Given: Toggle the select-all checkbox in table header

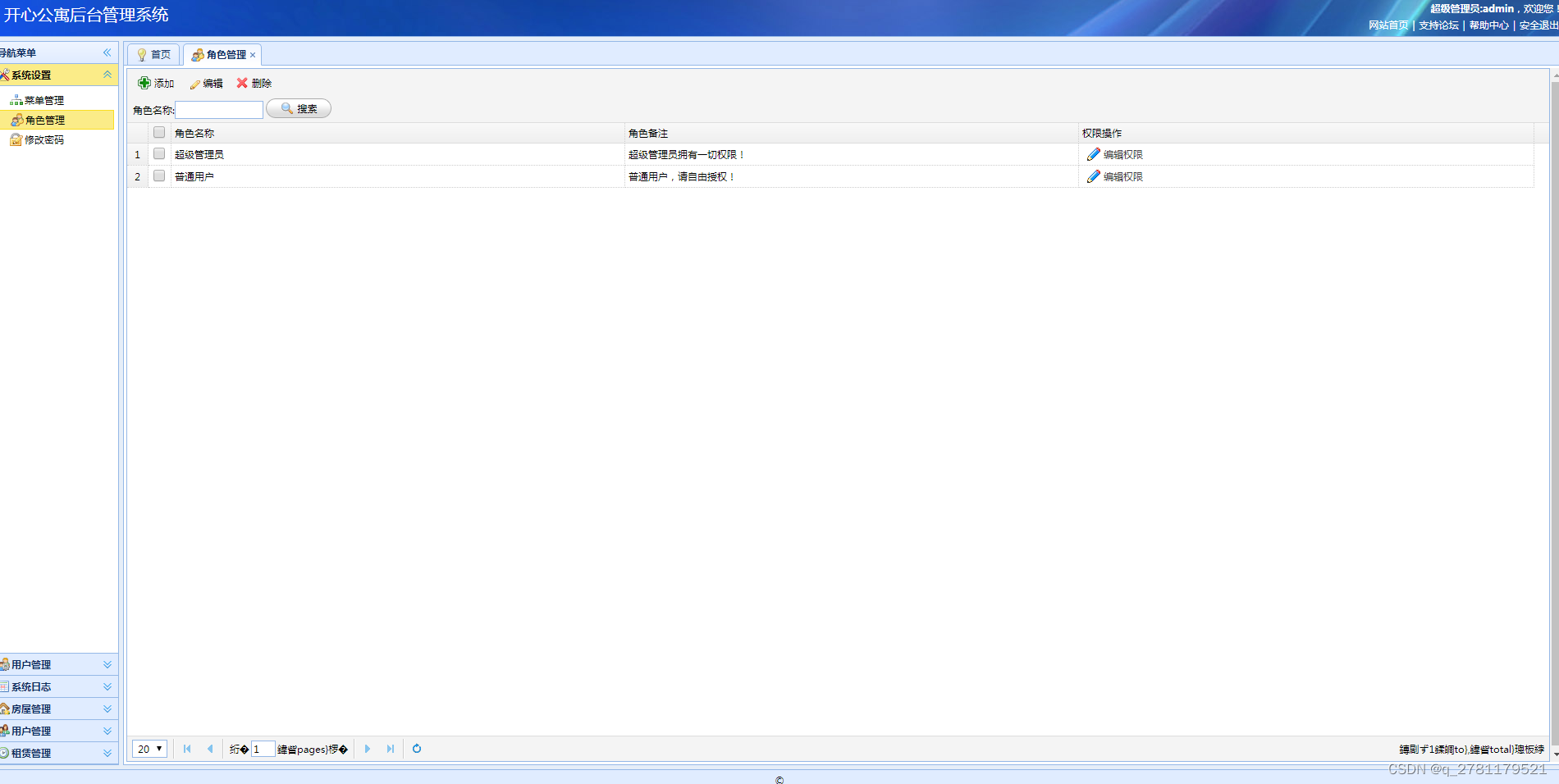Looking at the screenshot, I should [x=159, y=132].
